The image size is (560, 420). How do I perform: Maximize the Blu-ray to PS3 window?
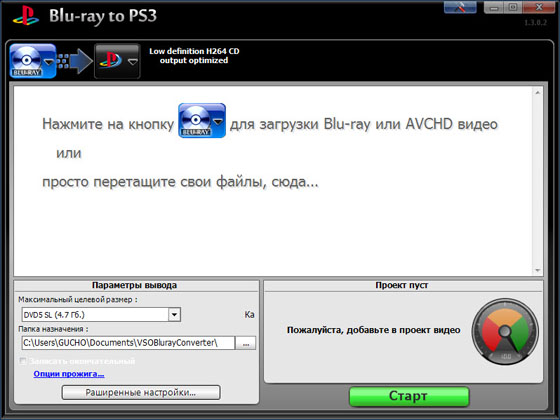coord(513,7)
